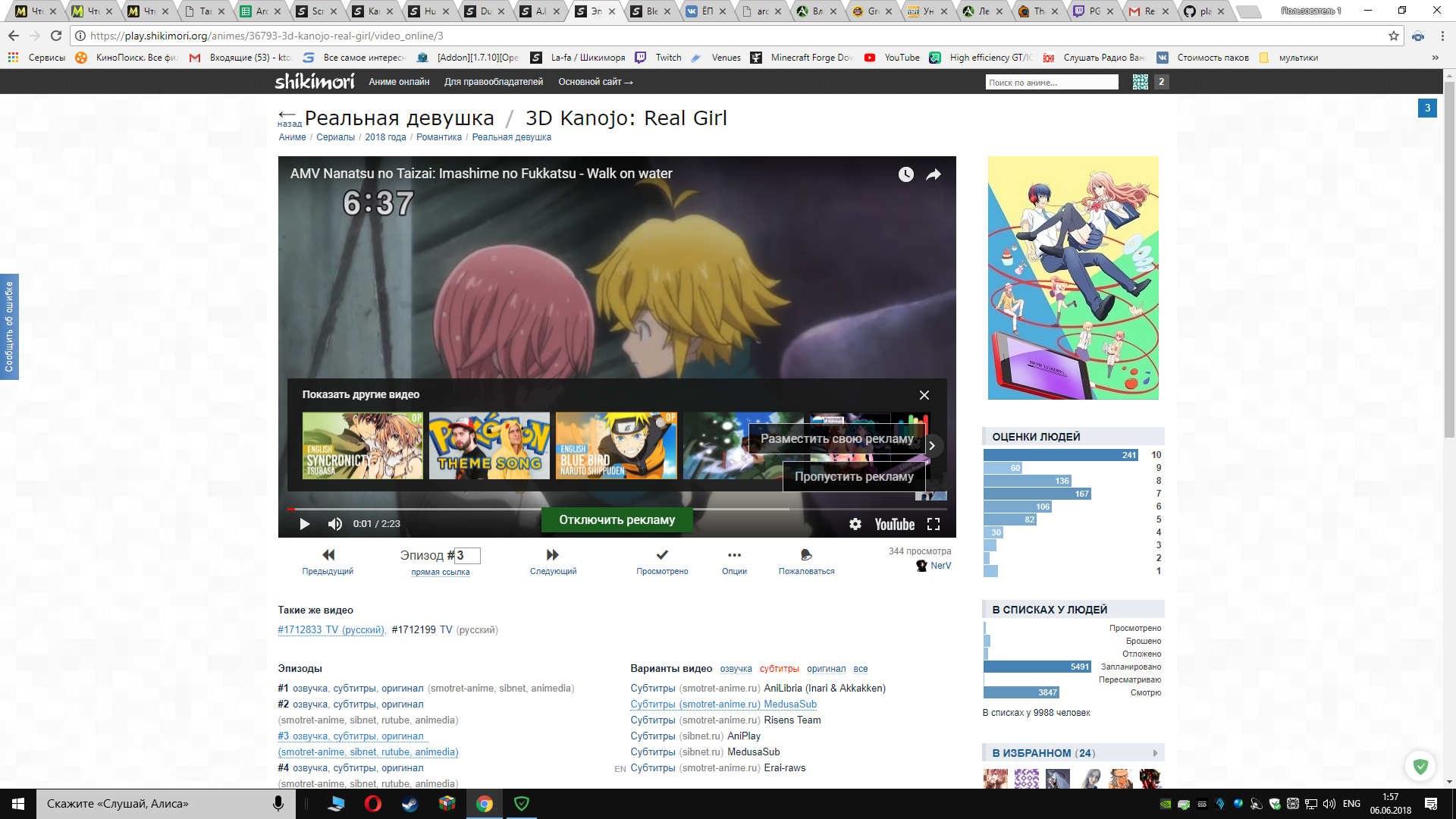Open the share arrow in the player
The image size is (1456, 819).
pos(934,174)
